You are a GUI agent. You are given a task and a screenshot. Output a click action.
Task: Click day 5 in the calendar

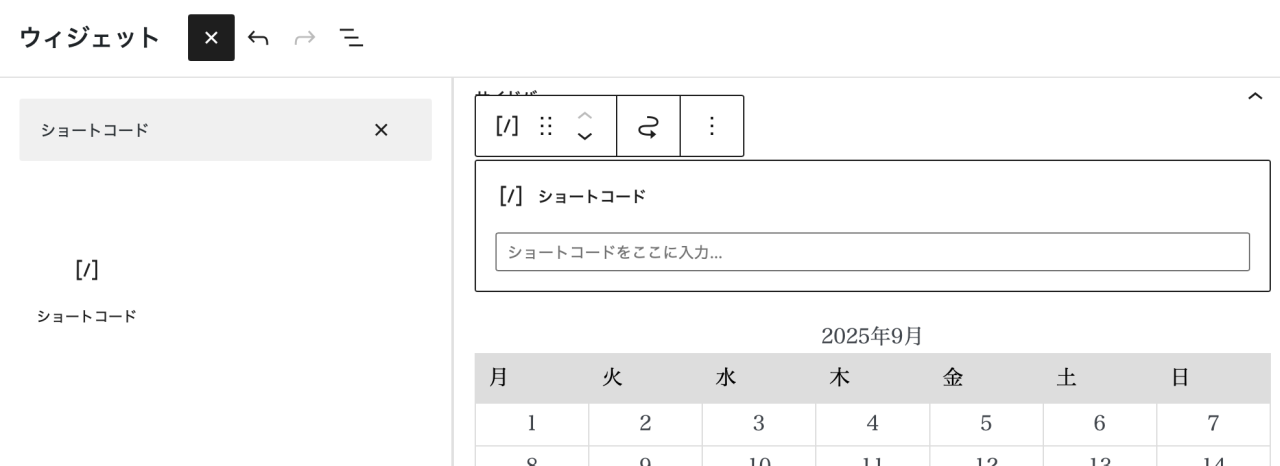[986, 424]
